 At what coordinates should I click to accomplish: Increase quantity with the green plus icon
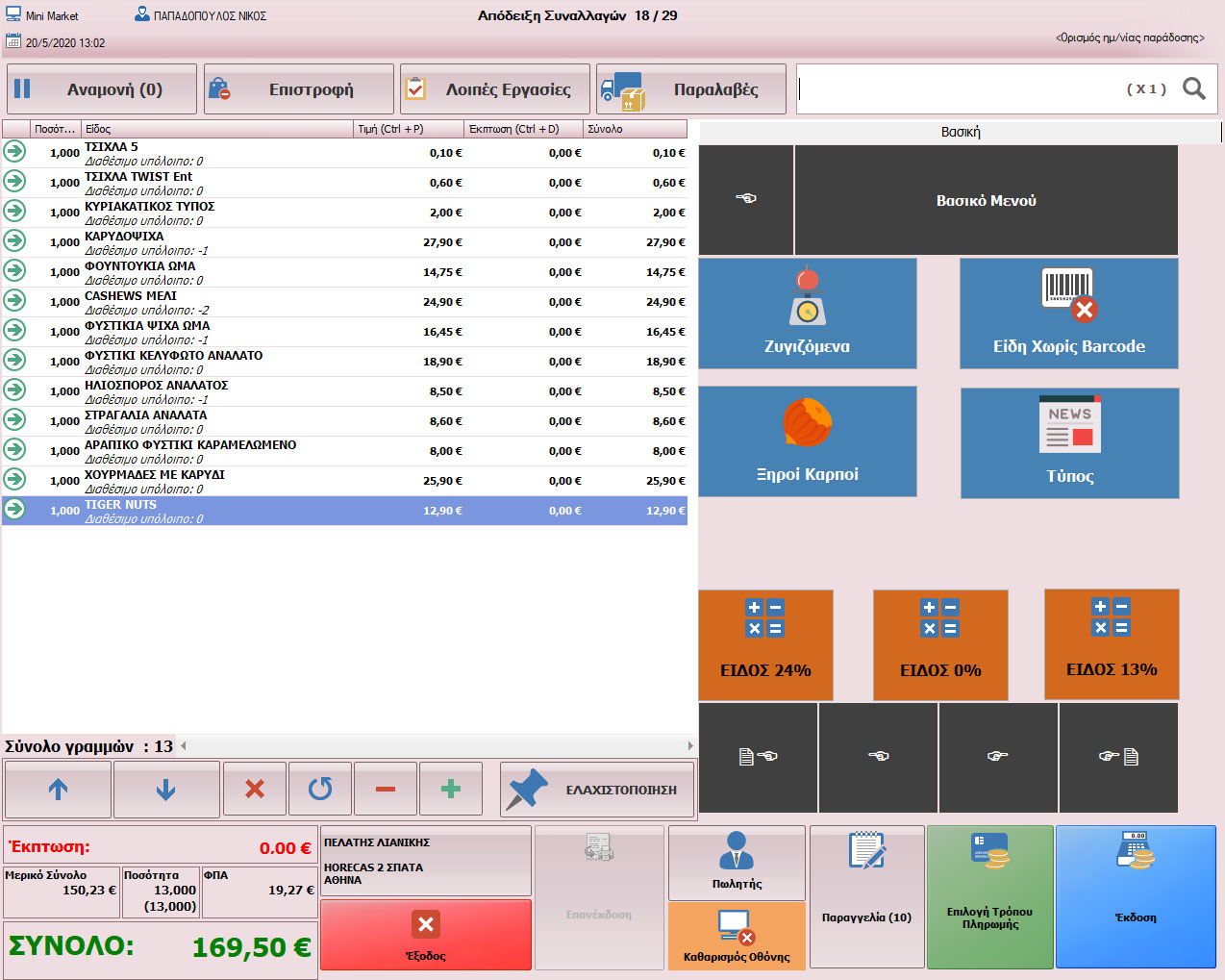tap(450, 790)
